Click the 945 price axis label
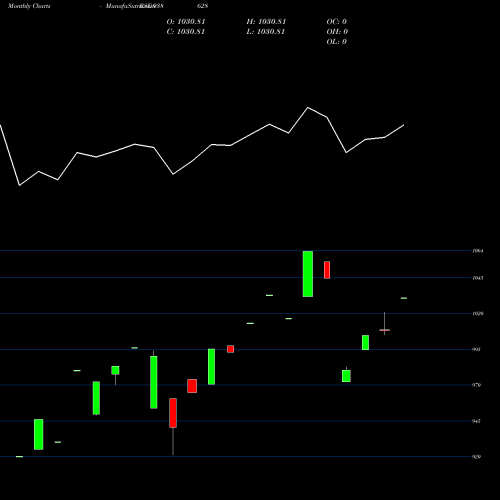Screen dimensions: 500x500 point(476,421)
